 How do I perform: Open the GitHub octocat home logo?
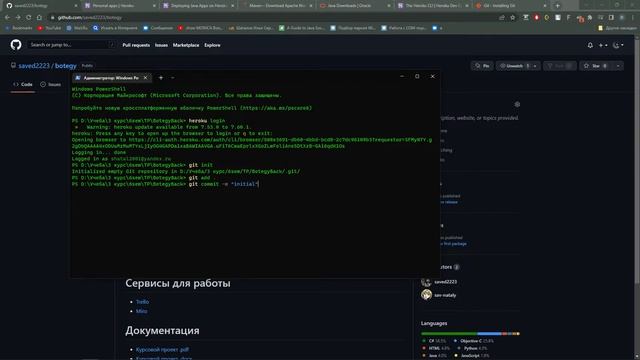tap(16, 45)
